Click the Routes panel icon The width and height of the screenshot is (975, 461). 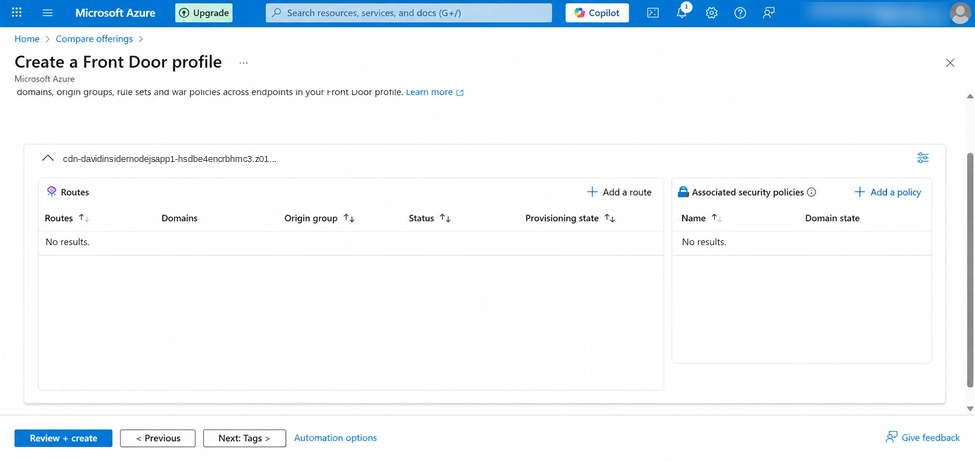[x=52, y=192]
